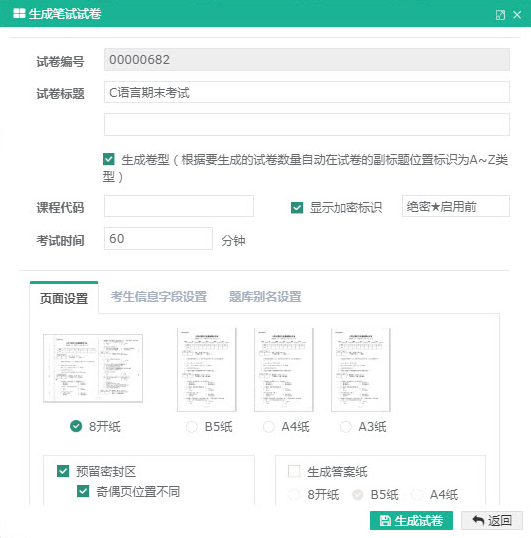Click the 试卷标题 field with C语言期末考试
The height and width of the screenshot is (538, 531).
click(307, 92)
